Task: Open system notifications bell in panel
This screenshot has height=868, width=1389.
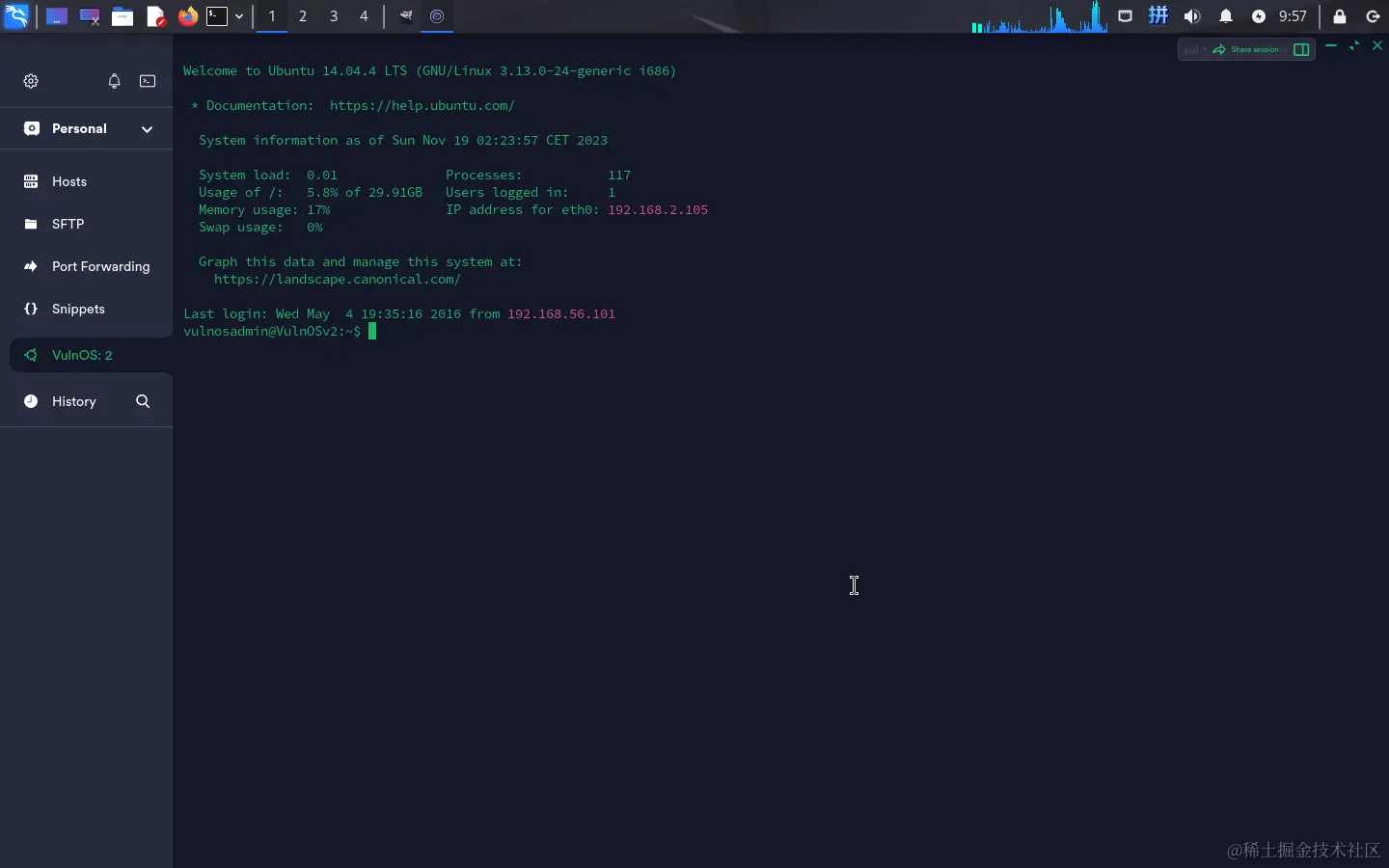Action: point(1226,16)
